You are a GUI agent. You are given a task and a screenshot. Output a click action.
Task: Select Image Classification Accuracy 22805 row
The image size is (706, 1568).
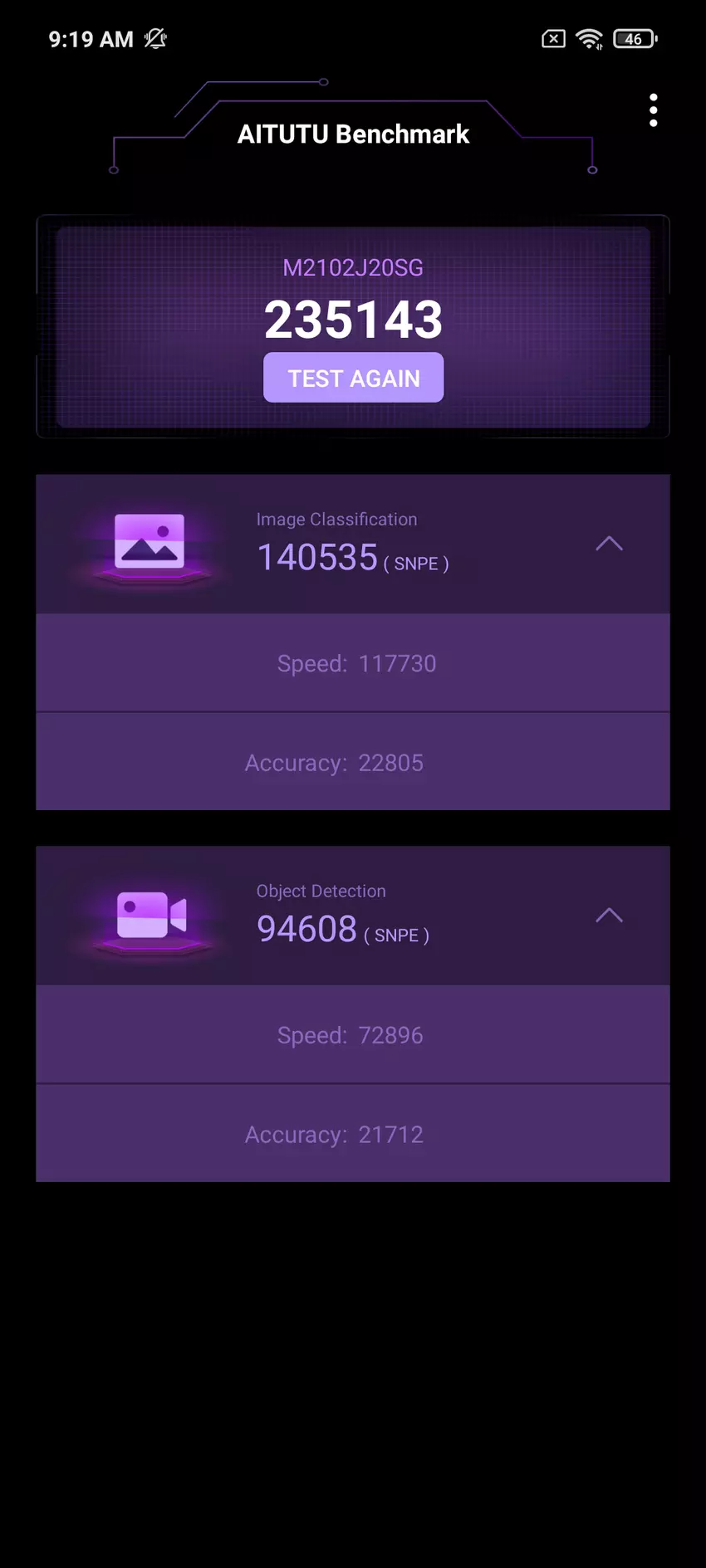coord(353,762)
